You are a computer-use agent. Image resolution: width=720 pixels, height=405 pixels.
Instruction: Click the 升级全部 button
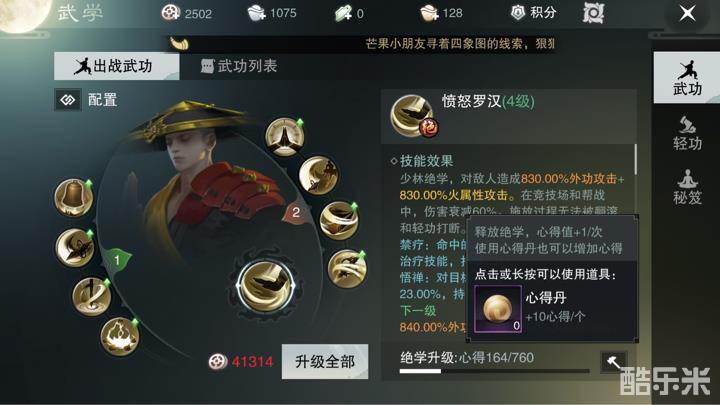point(325,362)
